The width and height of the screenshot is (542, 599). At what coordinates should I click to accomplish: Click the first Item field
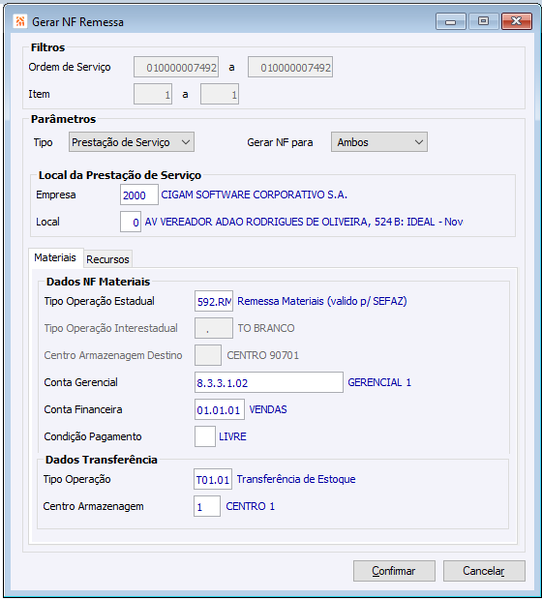click(153, 94)
